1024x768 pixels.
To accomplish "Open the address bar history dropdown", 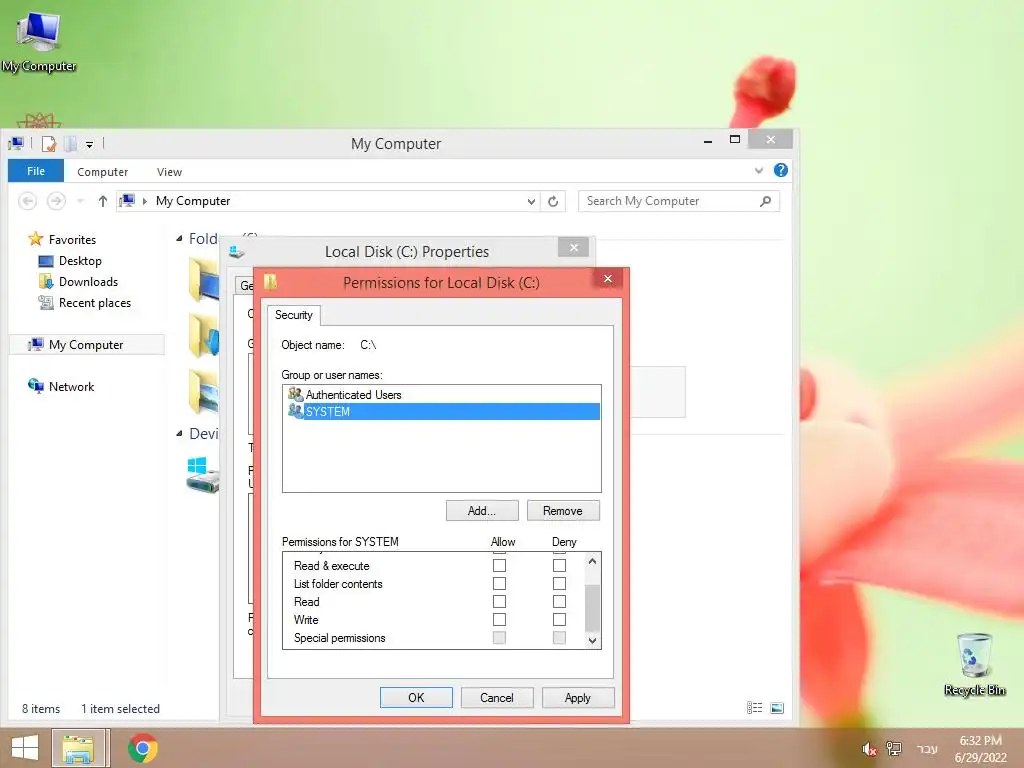I will (x=531, y=201).
